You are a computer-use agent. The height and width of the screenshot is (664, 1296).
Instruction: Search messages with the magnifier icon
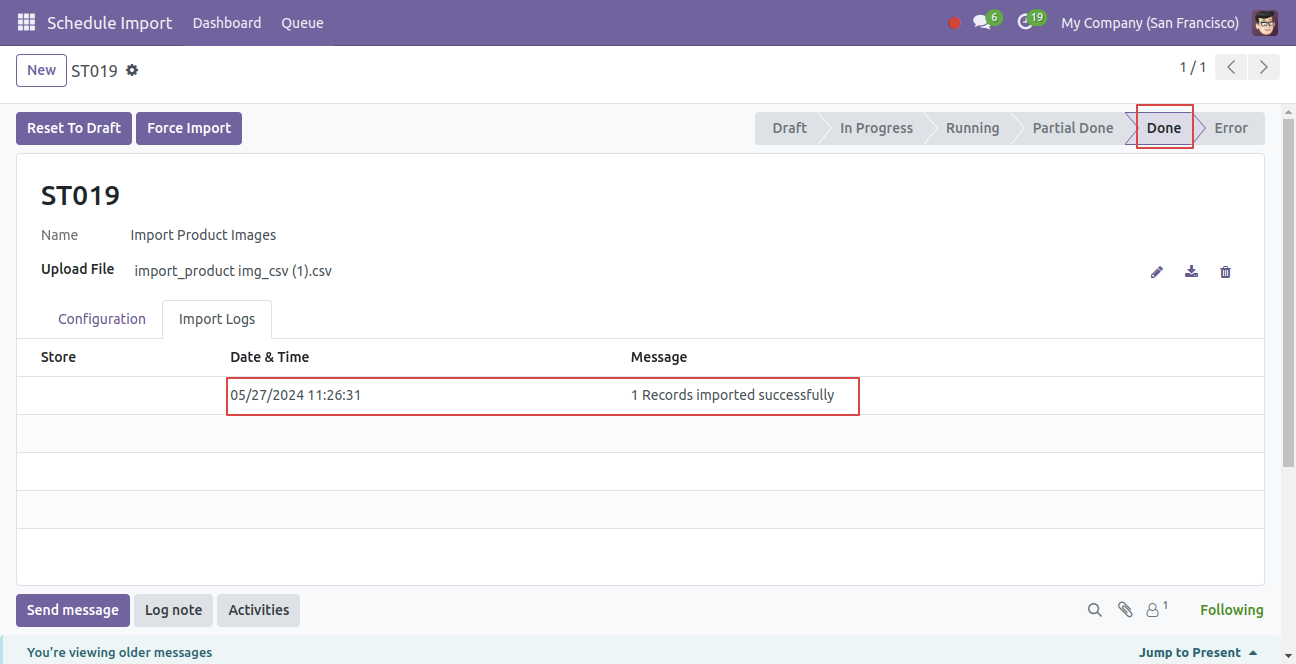(x=1095, y=610)
